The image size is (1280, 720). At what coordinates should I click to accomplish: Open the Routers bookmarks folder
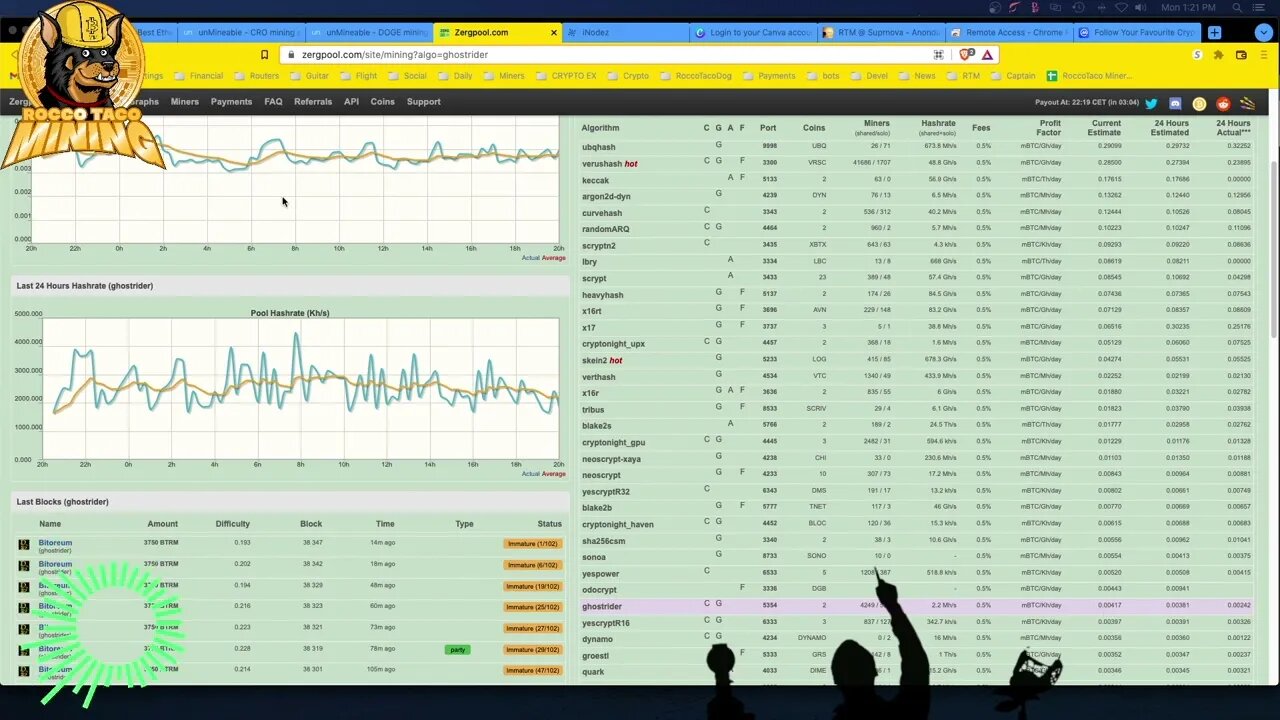[x=256, y=76]
